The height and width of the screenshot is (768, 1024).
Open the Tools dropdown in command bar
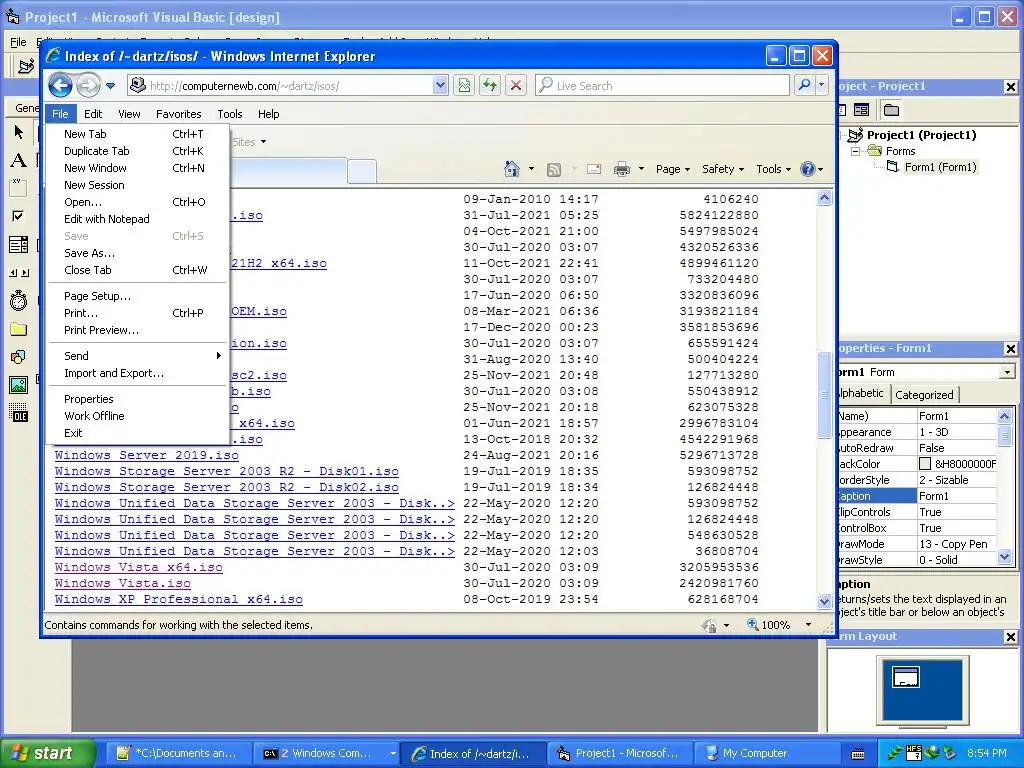pos(773,169)
